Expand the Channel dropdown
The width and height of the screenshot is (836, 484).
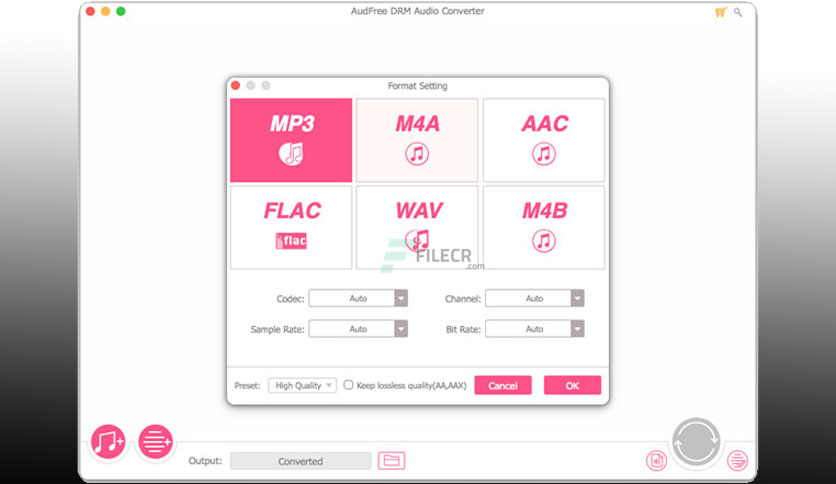(535, 299)
